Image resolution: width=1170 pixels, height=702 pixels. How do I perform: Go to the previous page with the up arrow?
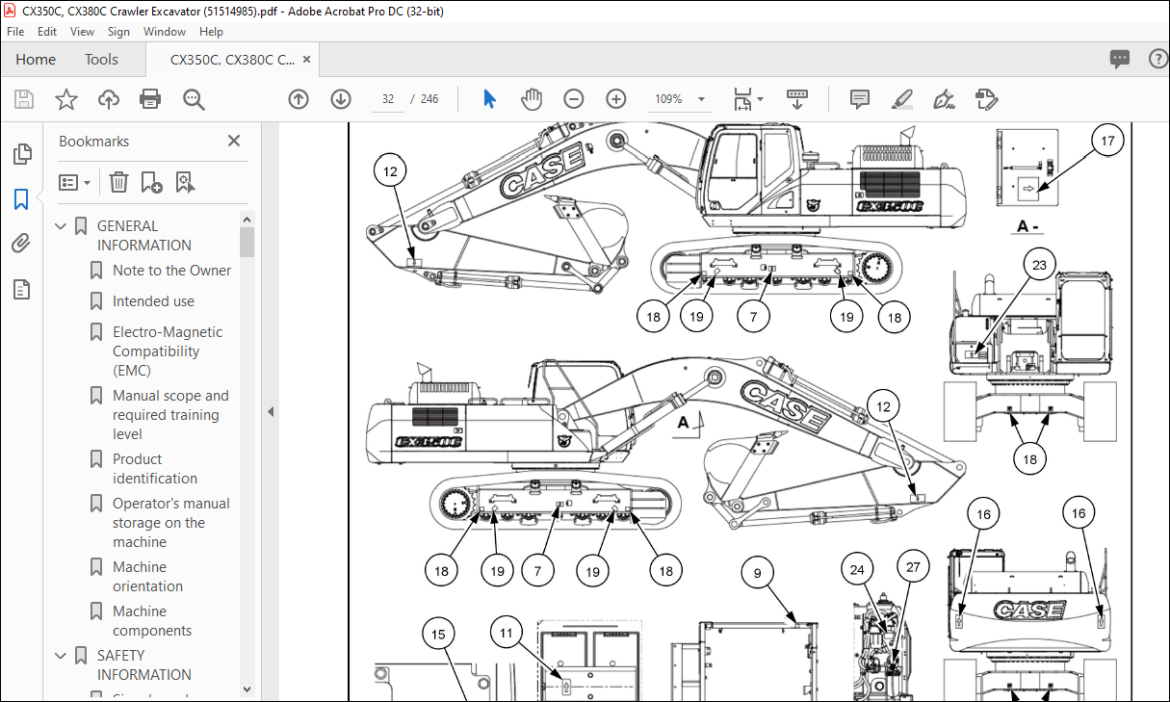[298, 98]
